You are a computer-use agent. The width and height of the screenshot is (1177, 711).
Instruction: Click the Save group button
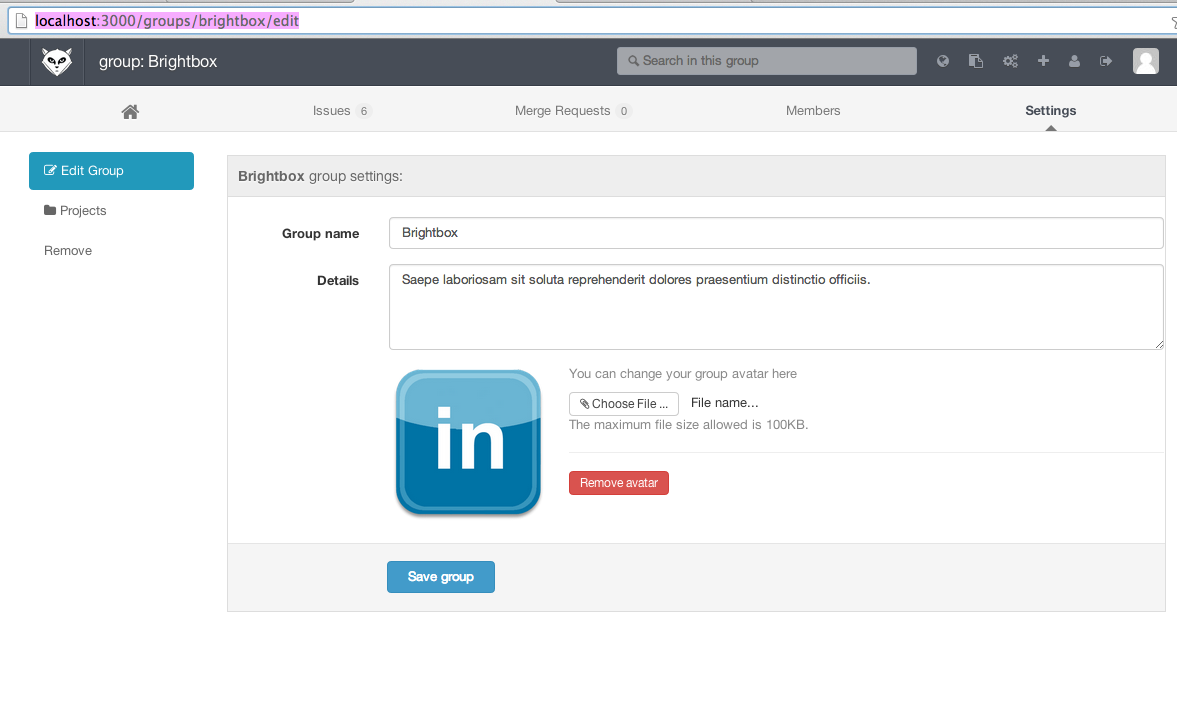click(440, 577)
